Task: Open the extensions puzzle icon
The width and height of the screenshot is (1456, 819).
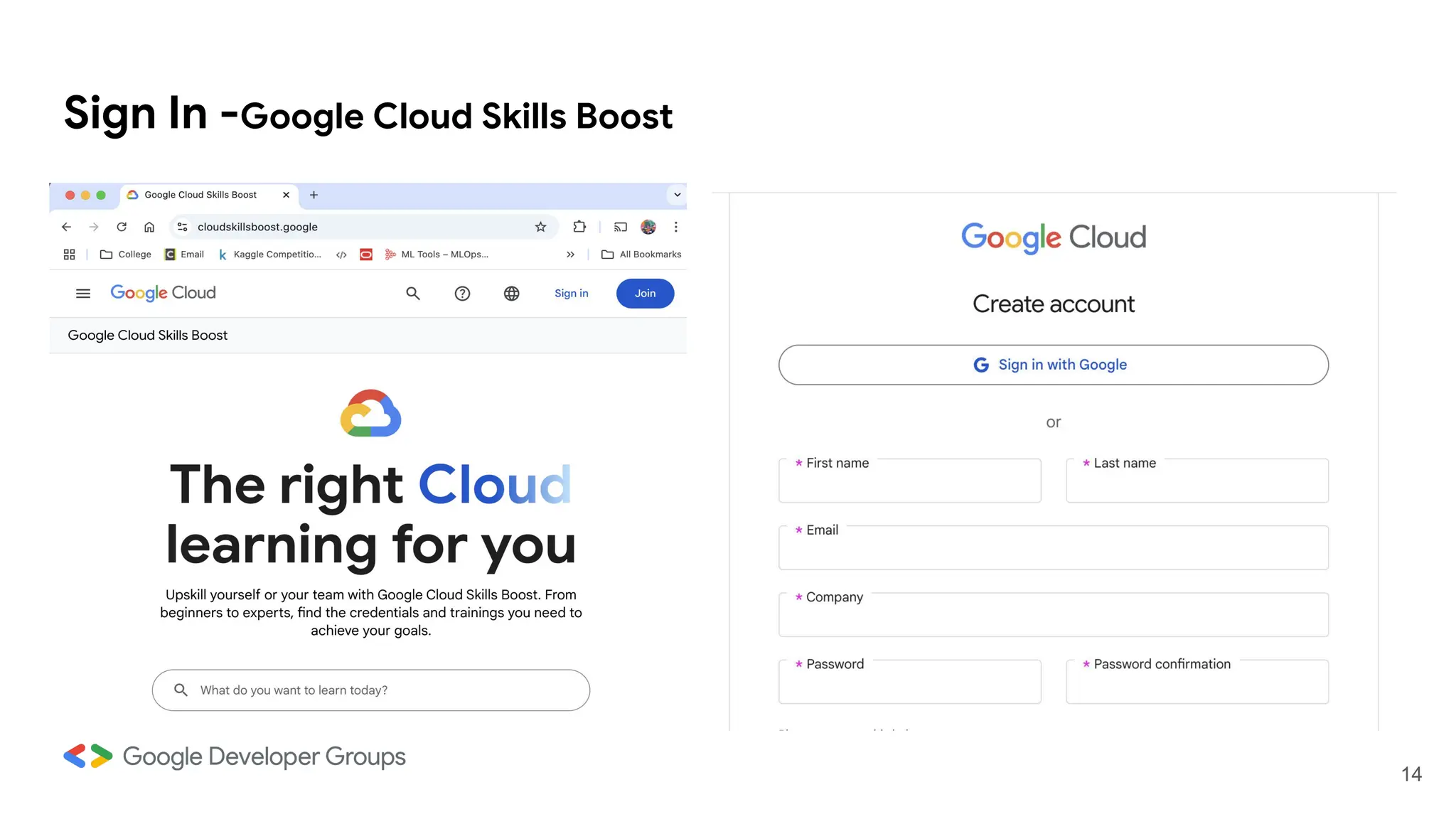Action: pos(579,227)
